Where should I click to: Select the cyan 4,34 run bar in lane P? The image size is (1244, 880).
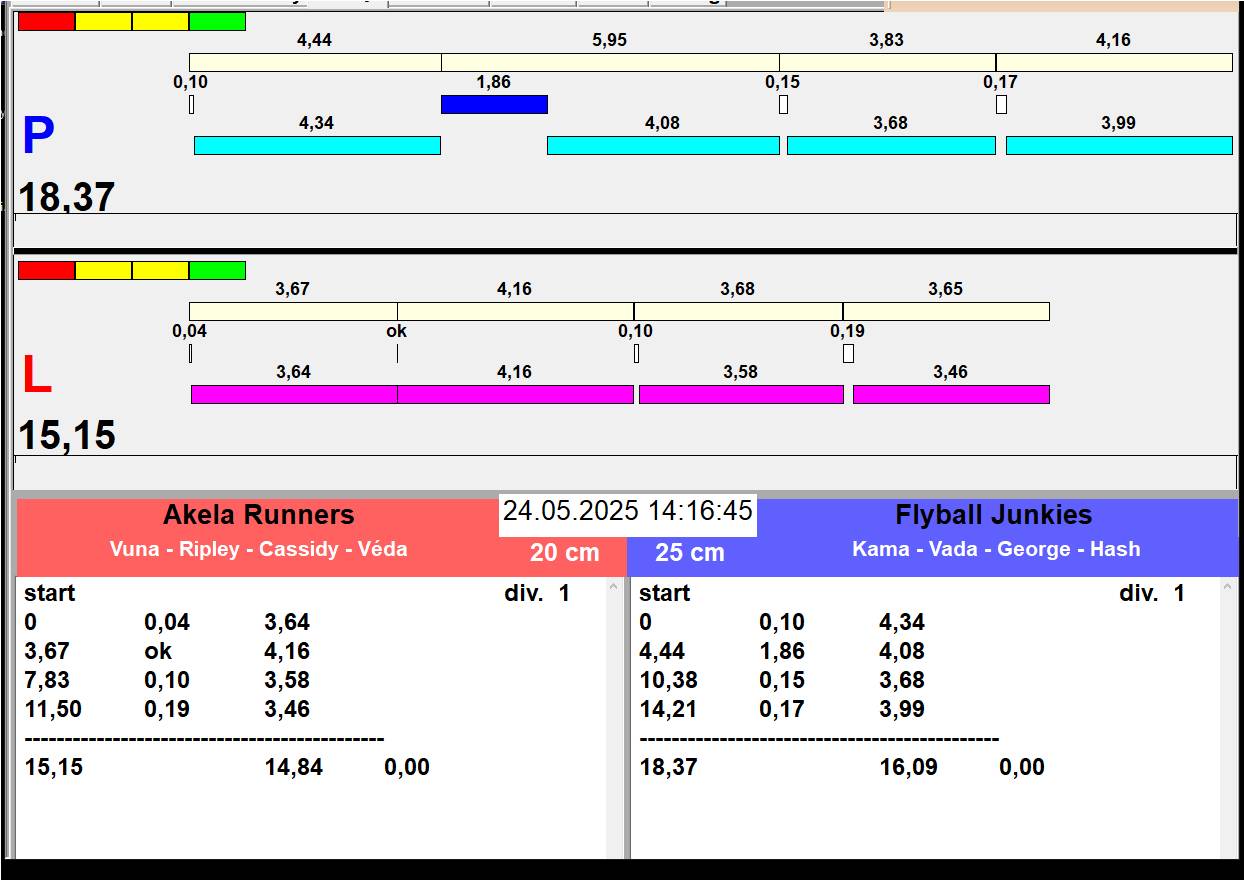coord(317,145)
